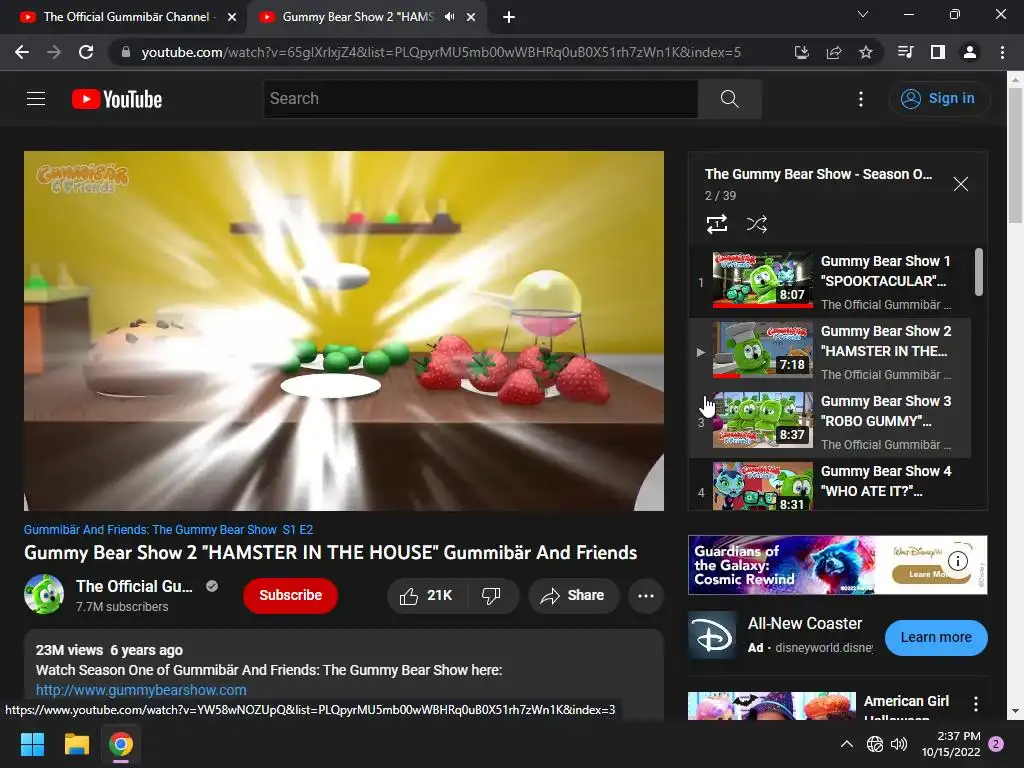
Task: Open a new browser tab
Action: pyautogui.click(x=509, y=17)
